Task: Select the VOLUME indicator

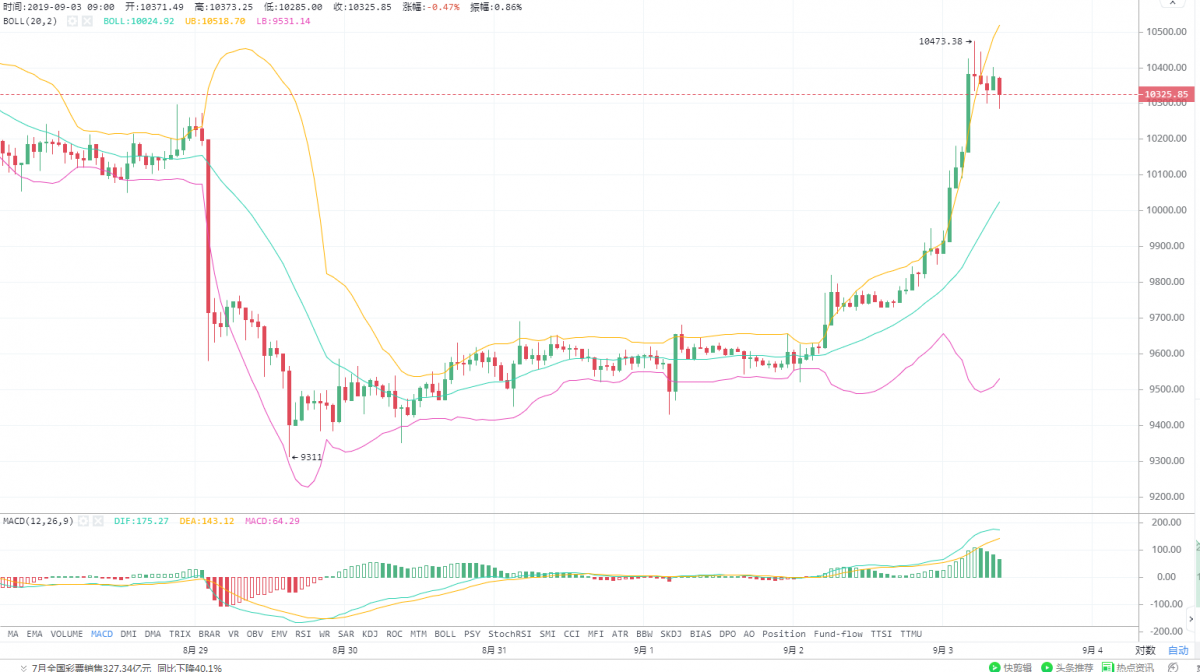Action: [x=67, y=634]
